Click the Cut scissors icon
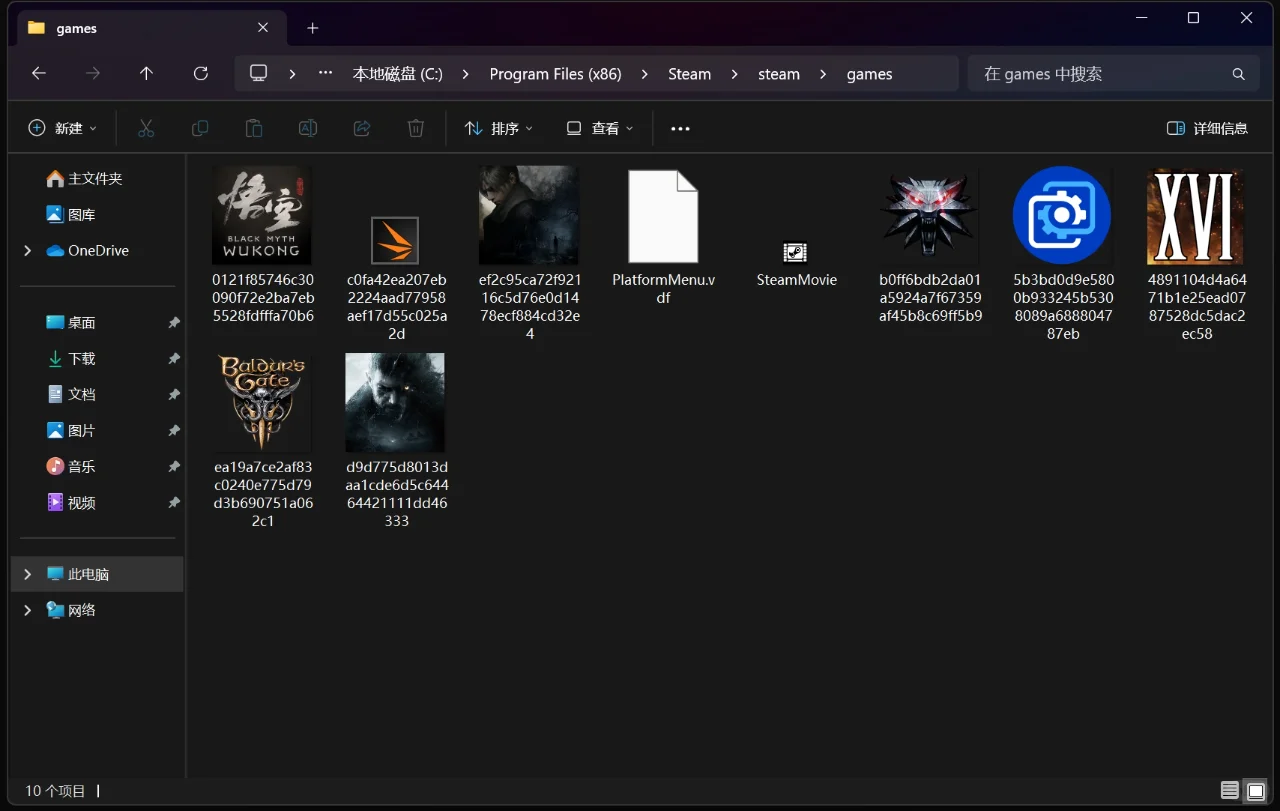Image resolution: width=1280 pixels, height=811 pixels. click(x=146, y=128)
